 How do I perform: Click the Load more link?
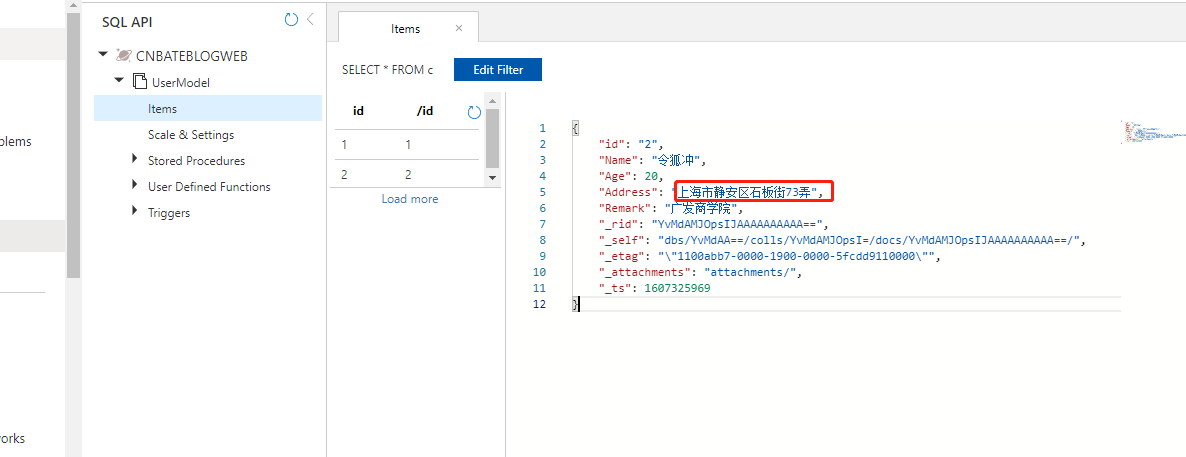[x=409, y=199]
